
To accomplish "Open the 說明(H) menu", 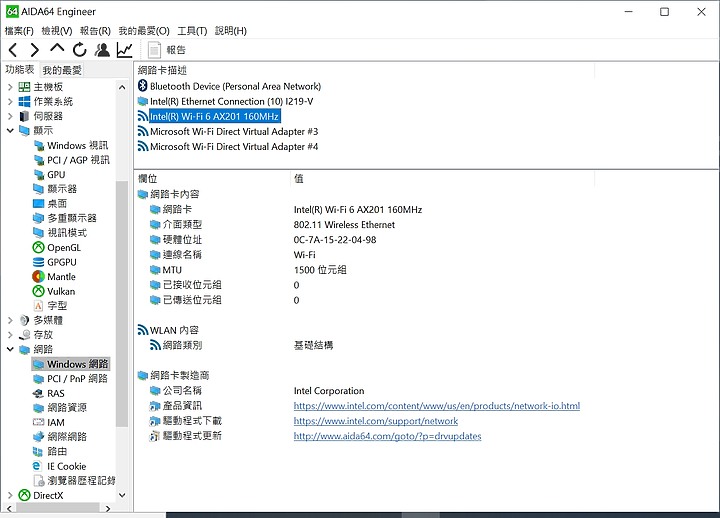I will [x=231, y=31].
